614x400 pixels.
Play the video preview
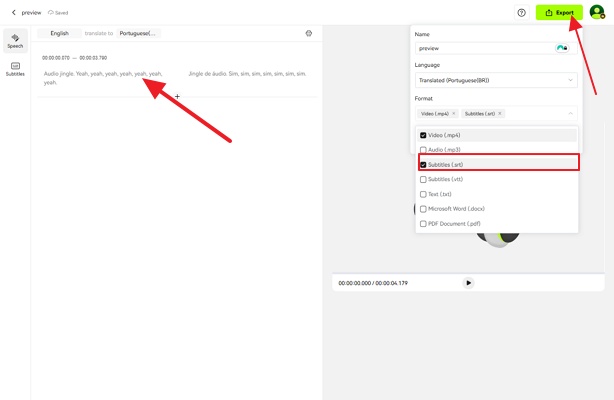click(x=468, y=283)
